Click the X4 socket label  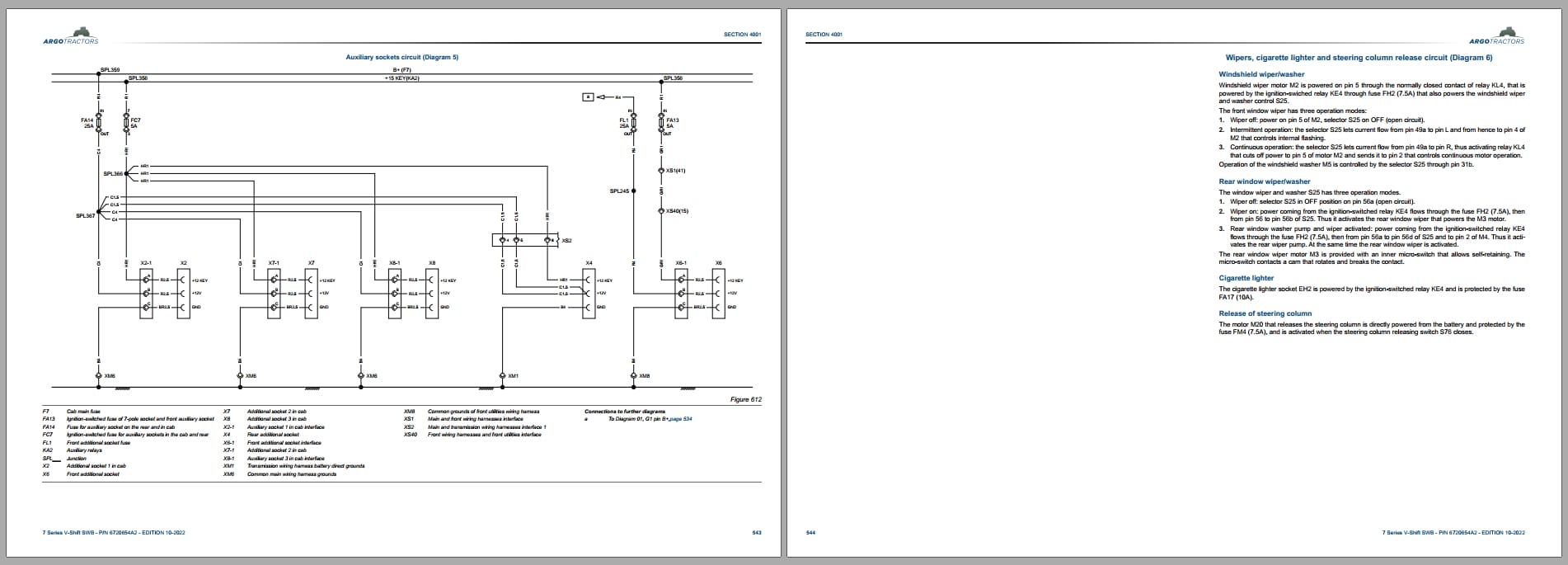tap(589, 263)
